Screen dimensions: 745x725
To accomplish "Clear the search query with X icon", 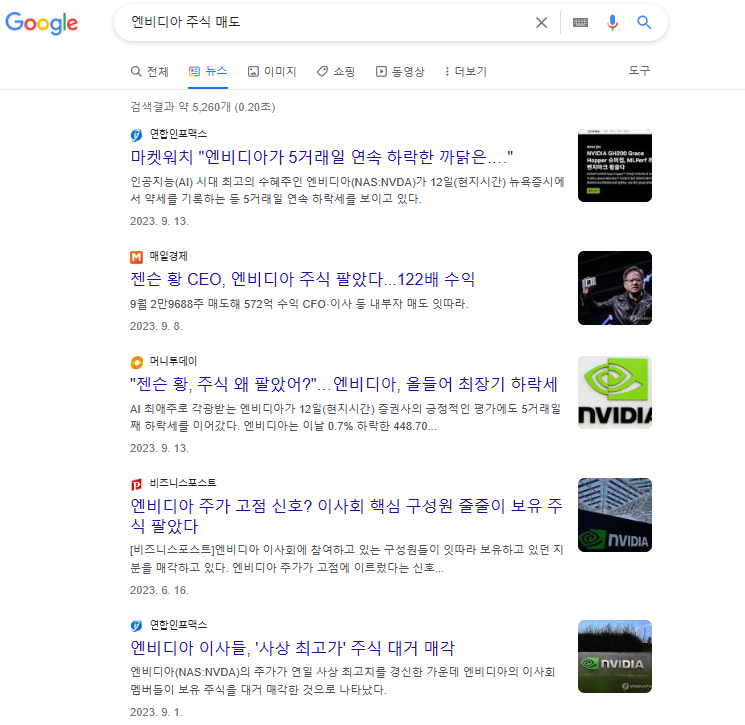I will click(541, 22).
